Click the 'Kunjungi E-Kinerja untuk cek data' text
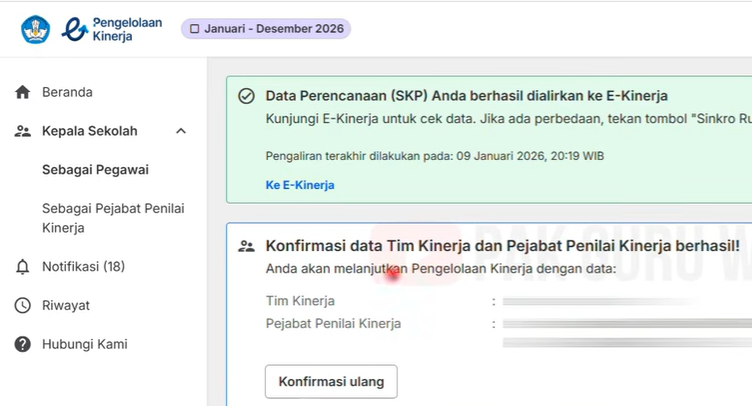 point(508,118)
